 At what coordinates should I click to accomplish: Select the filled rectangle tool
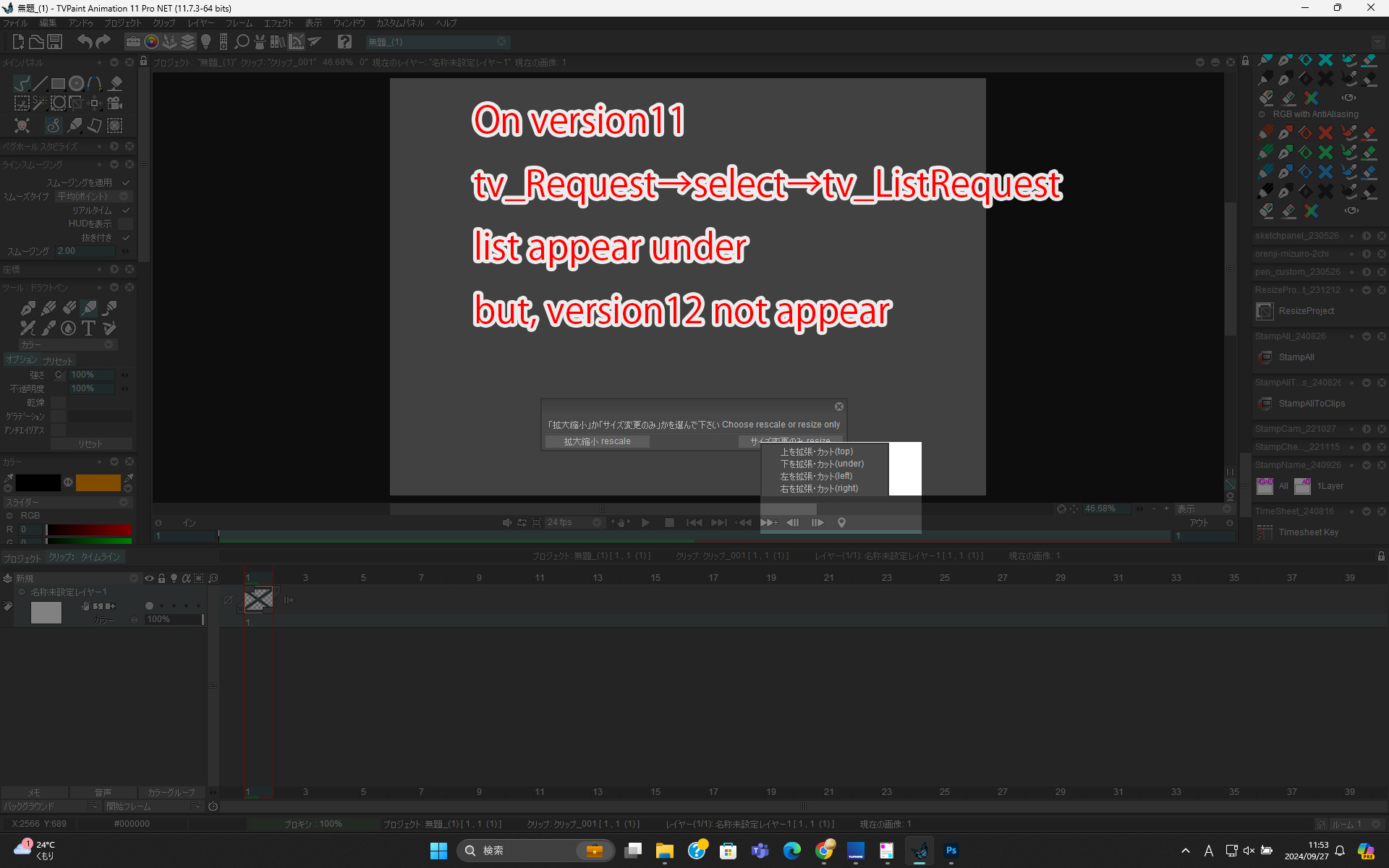[58, 83]
